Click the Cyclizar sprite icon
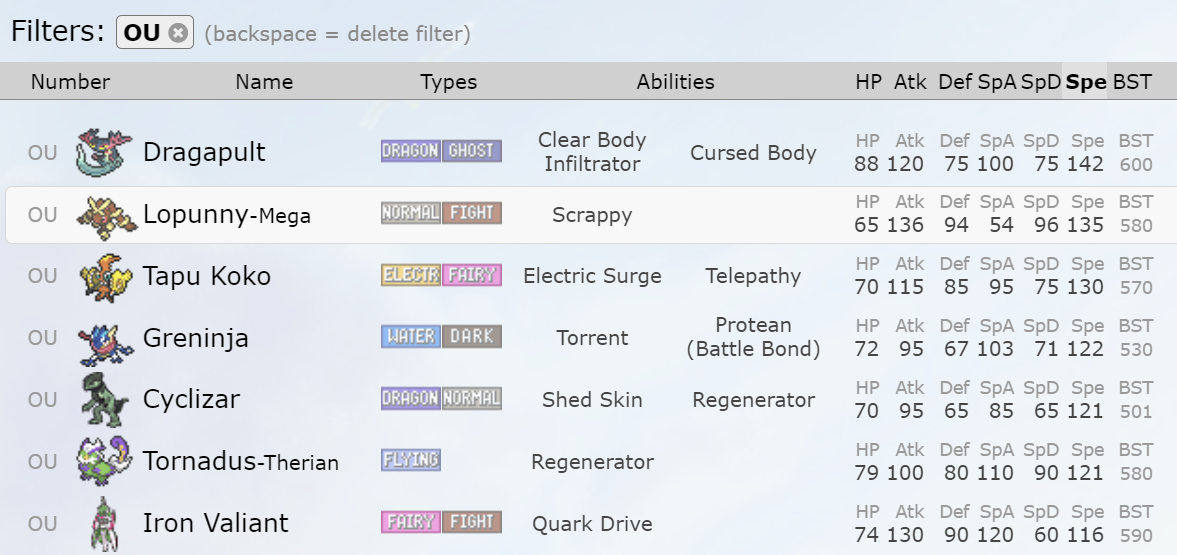1177x555 pixels. [104, 400]
